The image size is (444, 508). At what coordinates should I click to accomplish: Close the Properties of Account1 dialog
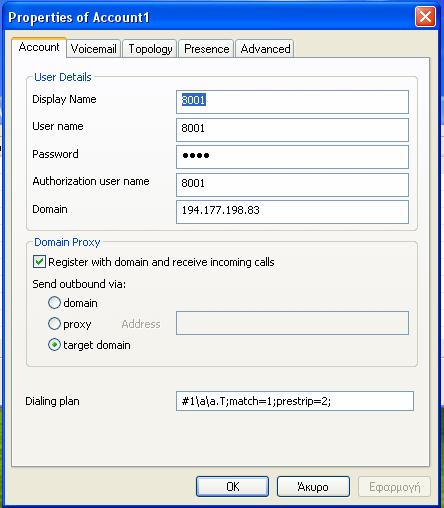click(425, 17)
